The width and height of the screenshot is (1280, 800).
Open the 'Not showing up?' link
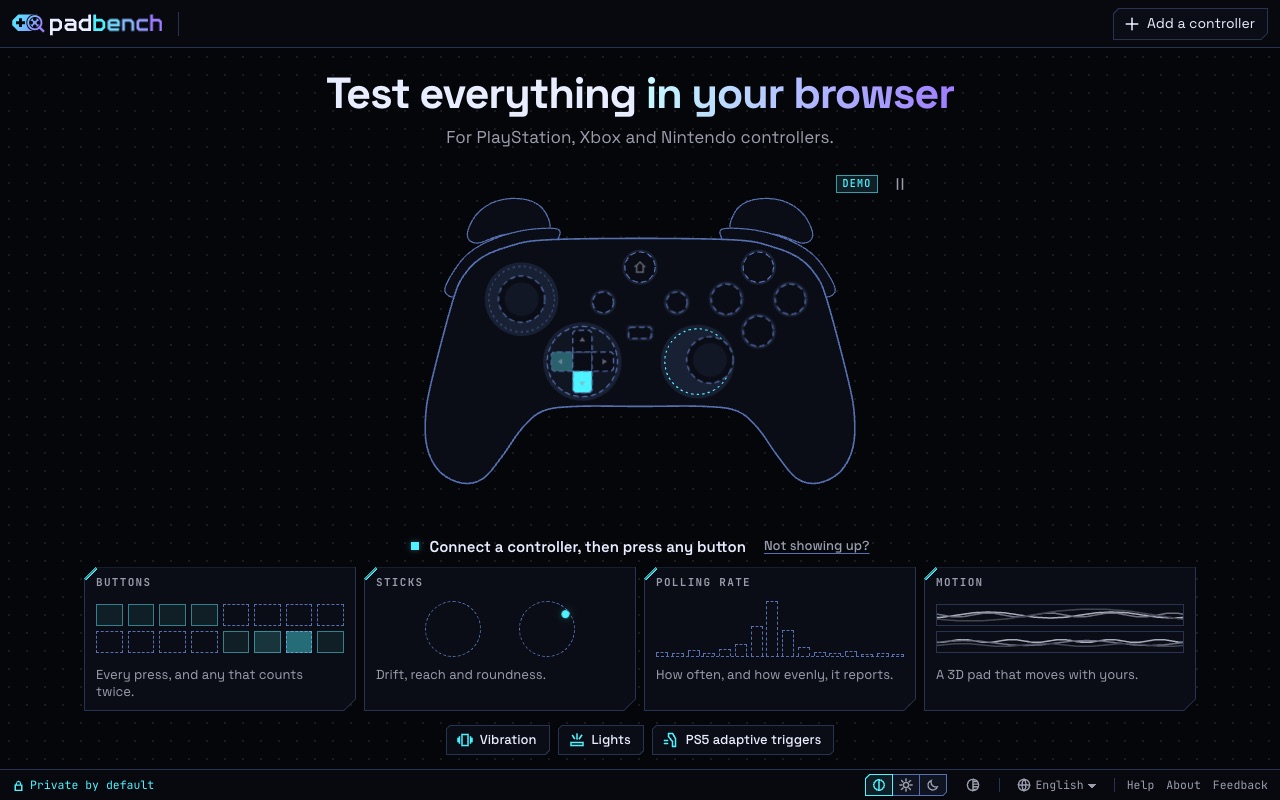817,546
